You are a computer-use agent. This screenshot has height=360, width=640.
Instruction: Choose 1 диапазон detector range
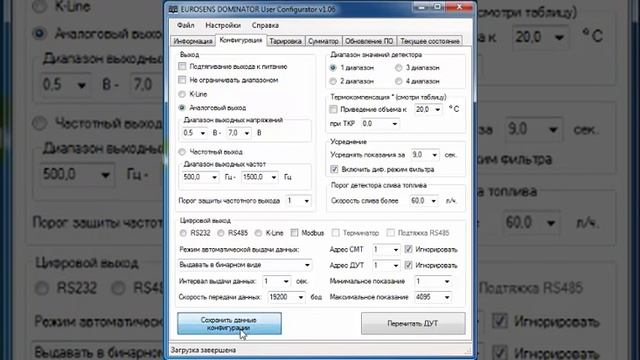(x=333, y=68)
